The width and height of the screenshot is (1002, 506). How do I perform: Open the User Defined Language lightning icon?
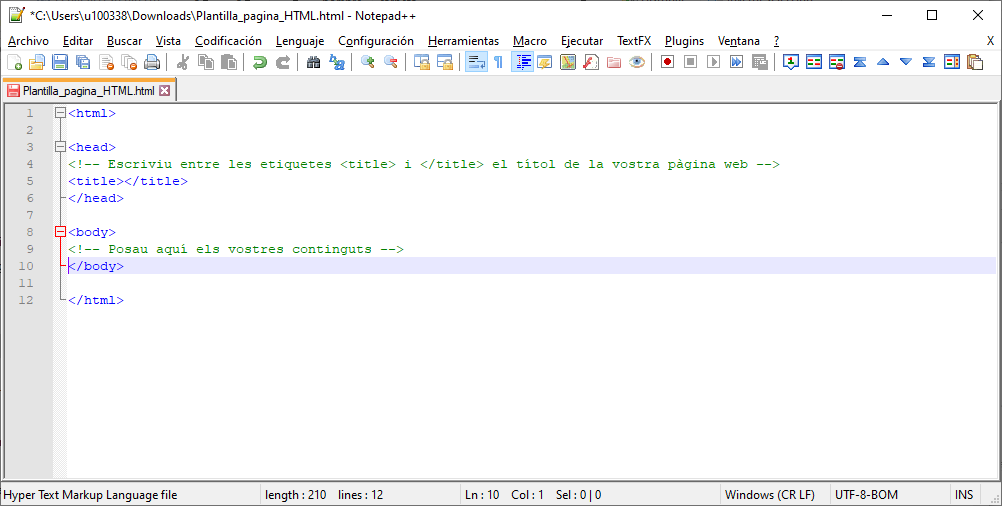544,62
